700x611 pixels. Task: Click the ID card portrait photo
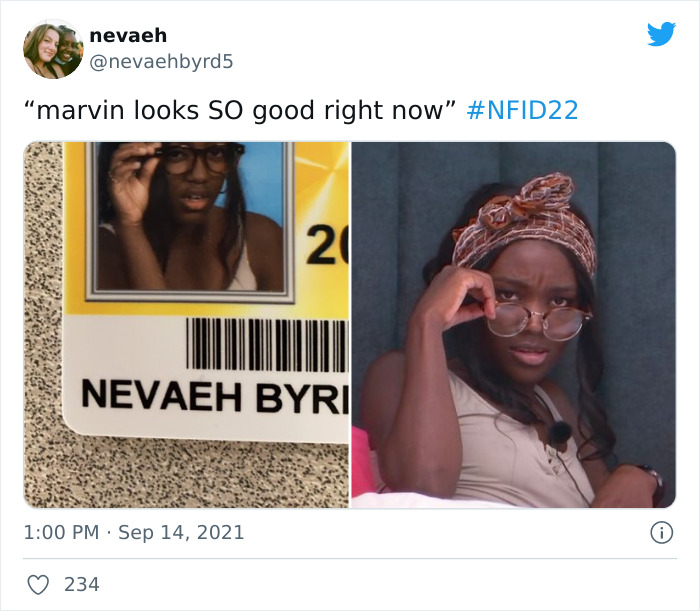190,217
